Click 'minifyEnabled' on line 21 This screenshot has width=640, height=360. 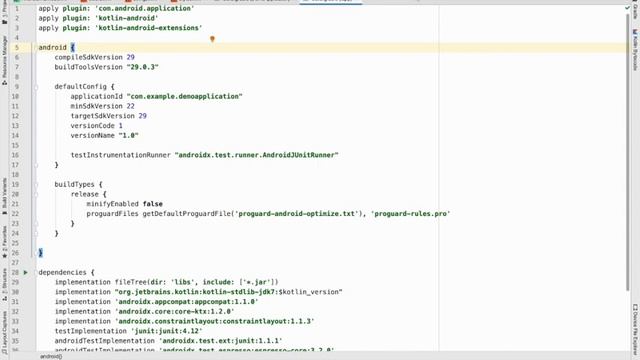pyautogui.click(x=112, y=204)
